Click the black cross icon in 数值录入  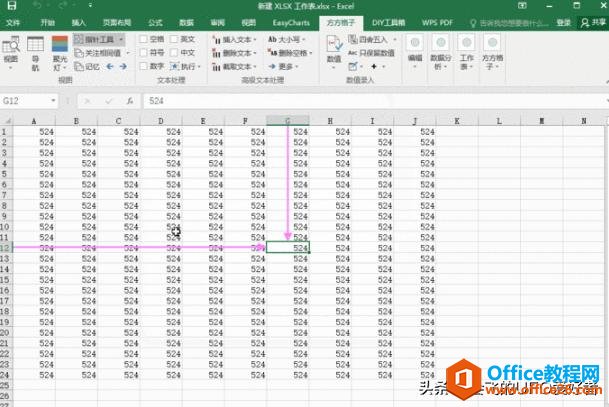click(374, 66)
